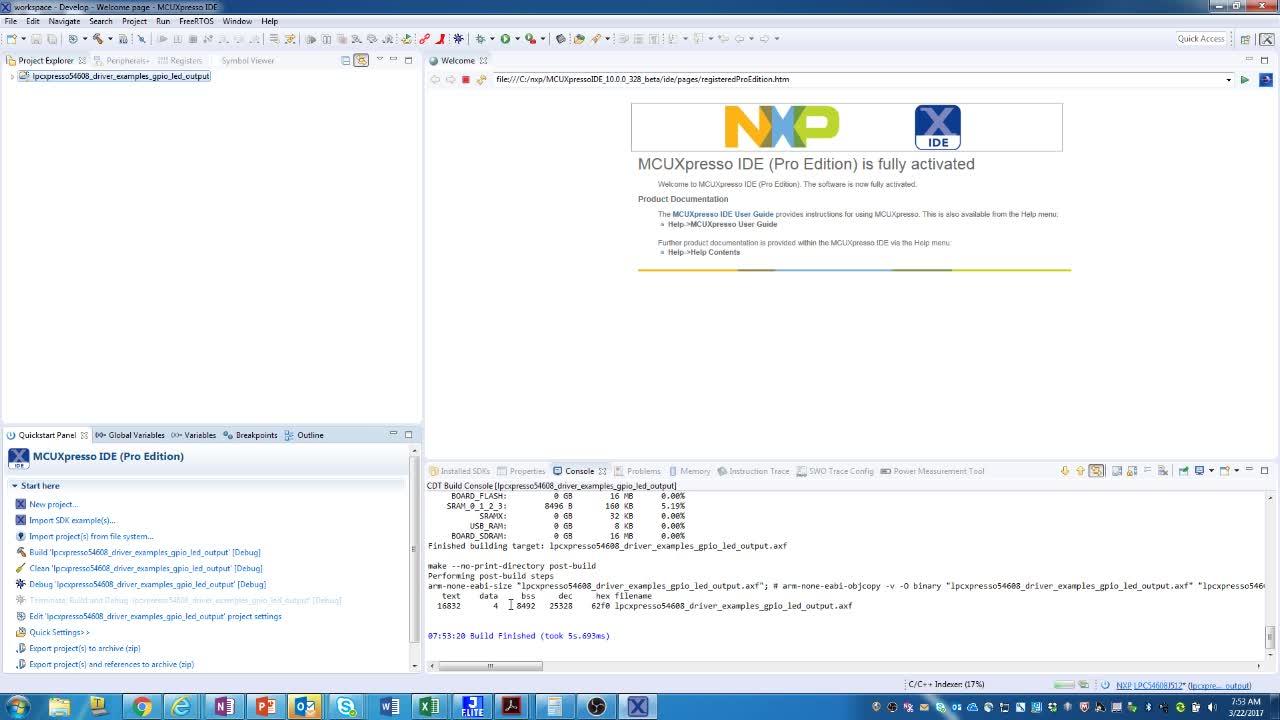This screenshot has width=1280, height=720.
Task: Click the New project toolbar icon
Action: (x=10, y=39)
